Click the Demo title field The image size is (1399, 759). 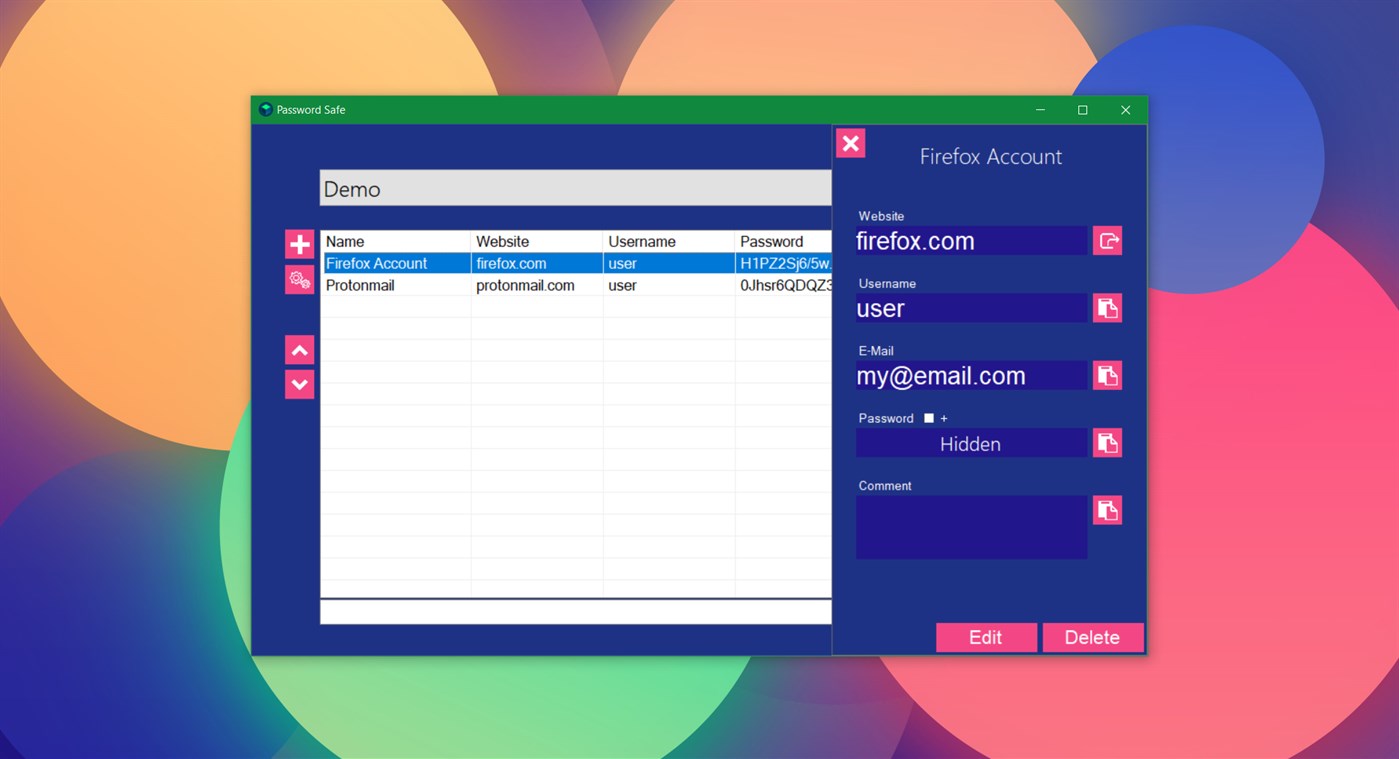(575, 188)
